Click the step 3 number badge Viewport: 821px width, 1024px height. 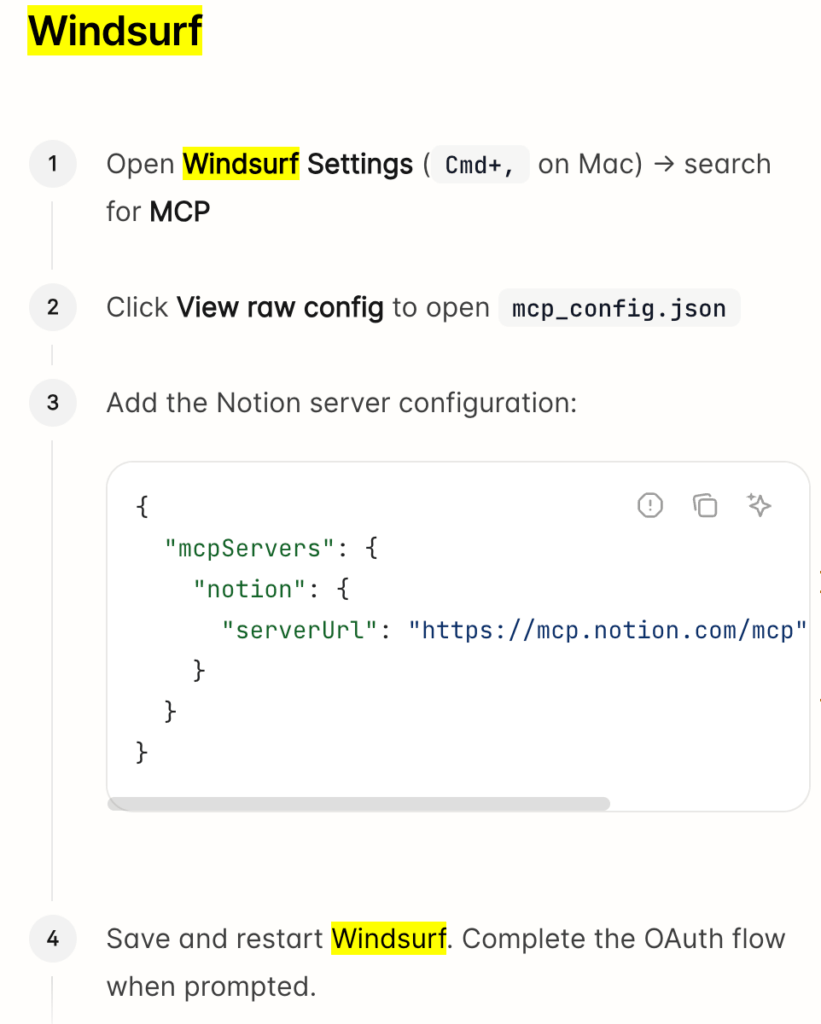click(52, 403)
